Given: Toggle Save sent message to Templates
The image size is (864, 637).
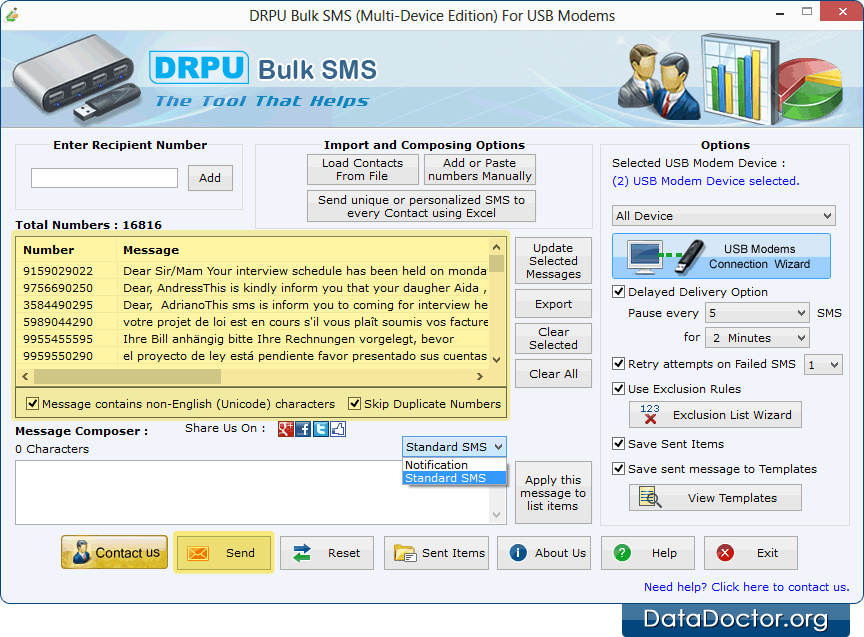Looking at the screenshot, I should [x=618, y=468].
